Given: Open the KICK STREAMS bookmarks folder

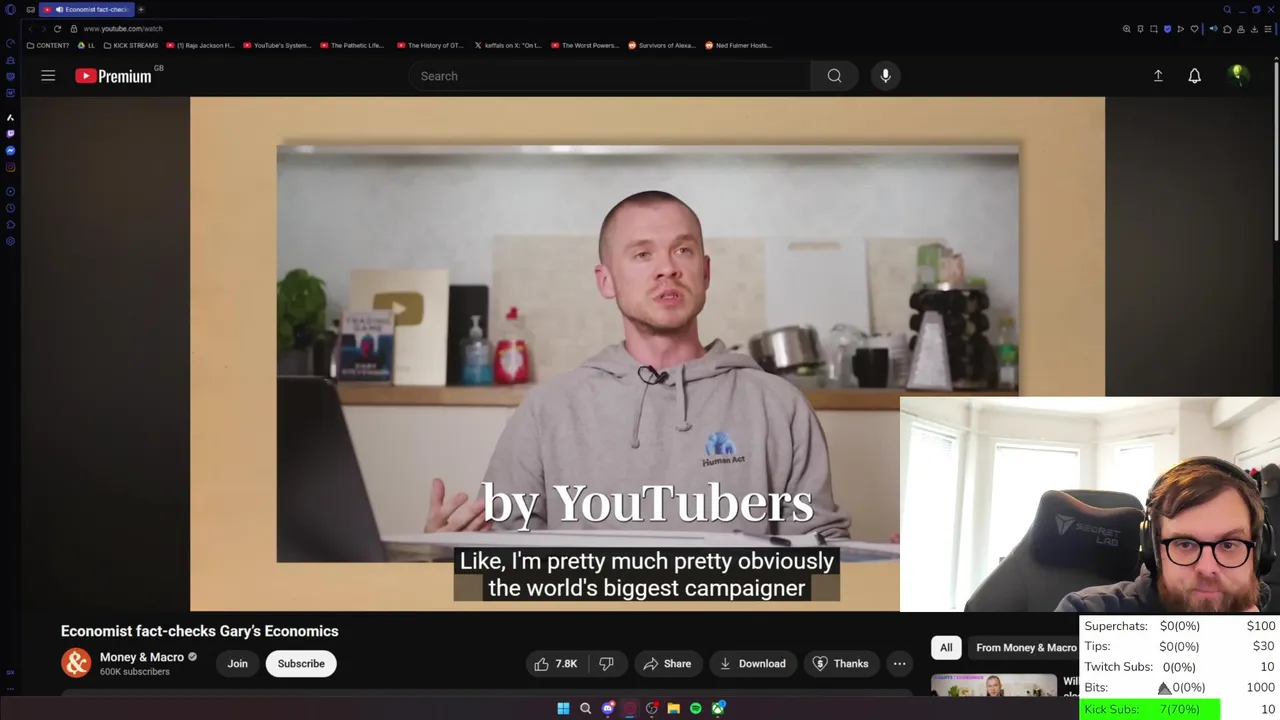Looking at the screenshot, I should [131, 45].
